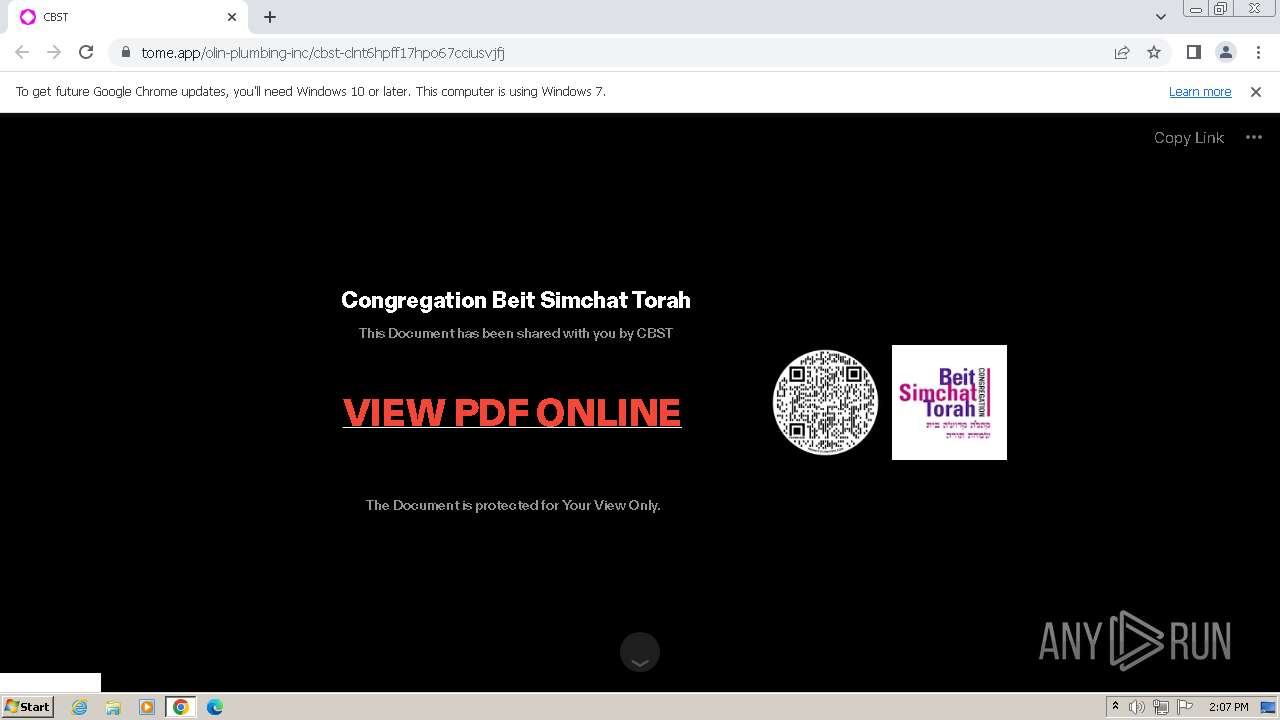Click the Learn more link in the update bar

coord(1200,92)
